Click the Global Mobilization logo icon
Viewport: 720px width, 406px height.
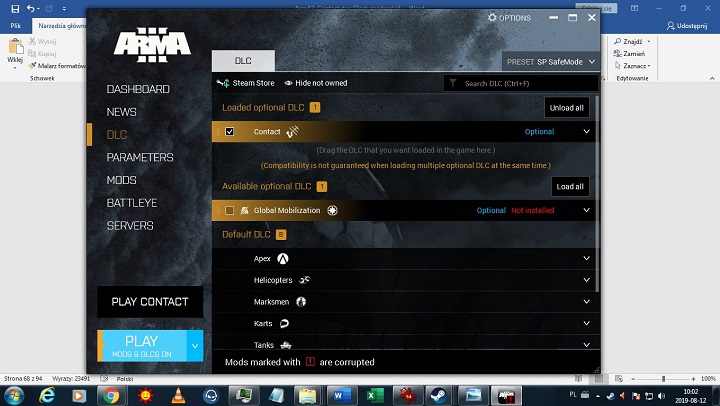click(x=332, y=211)
